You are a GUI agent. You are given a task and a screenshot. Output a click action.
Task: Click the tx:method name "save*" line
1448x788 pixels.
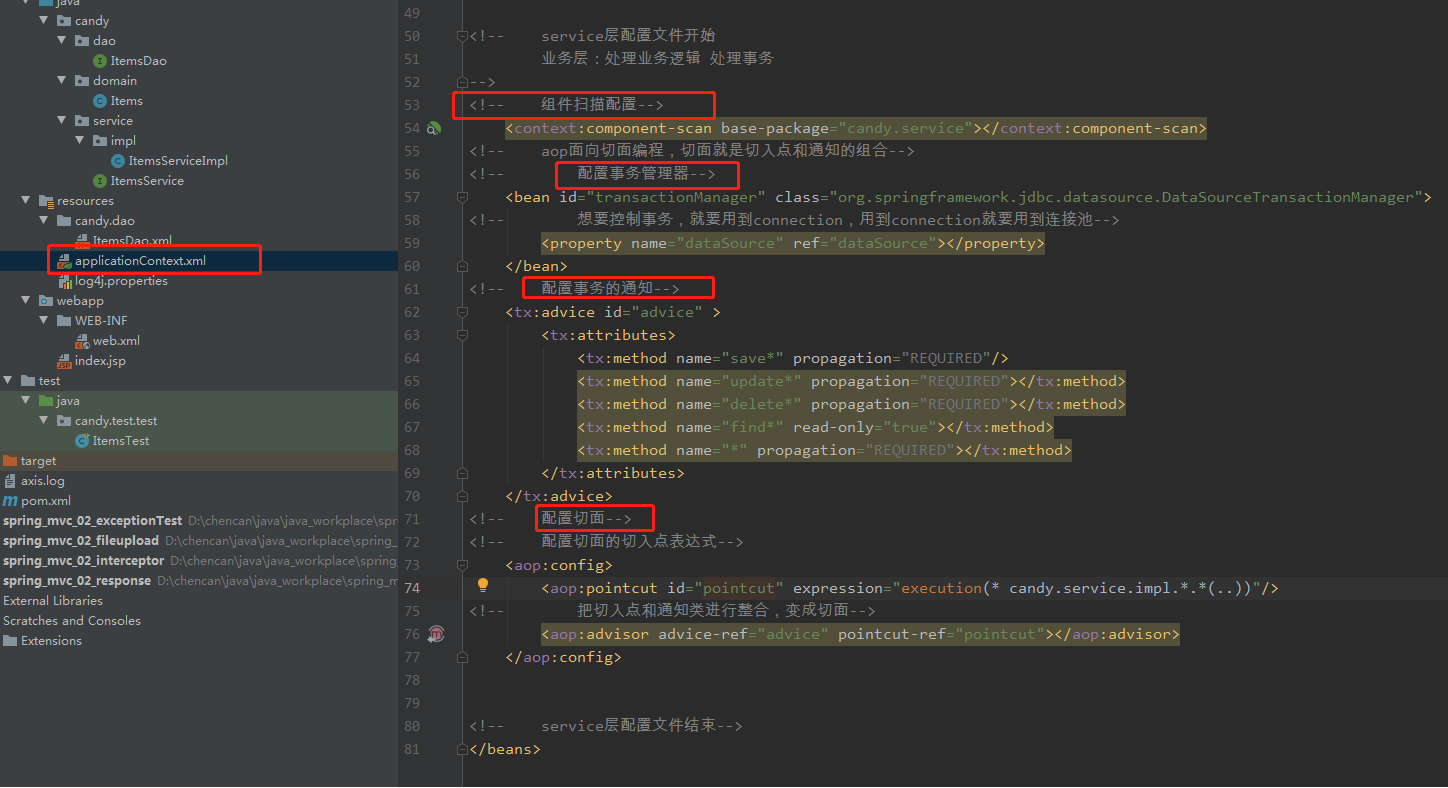point(793,358)
